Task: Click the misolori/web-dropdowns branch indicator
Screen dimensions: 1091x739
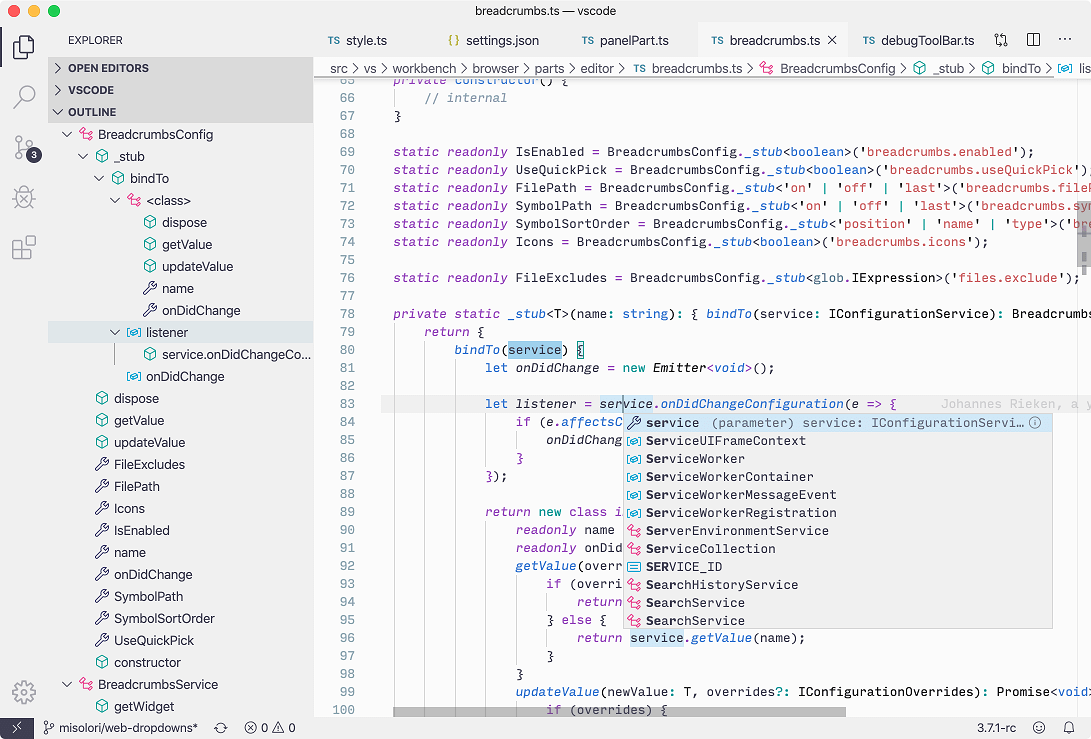Action: pos(119,728)
